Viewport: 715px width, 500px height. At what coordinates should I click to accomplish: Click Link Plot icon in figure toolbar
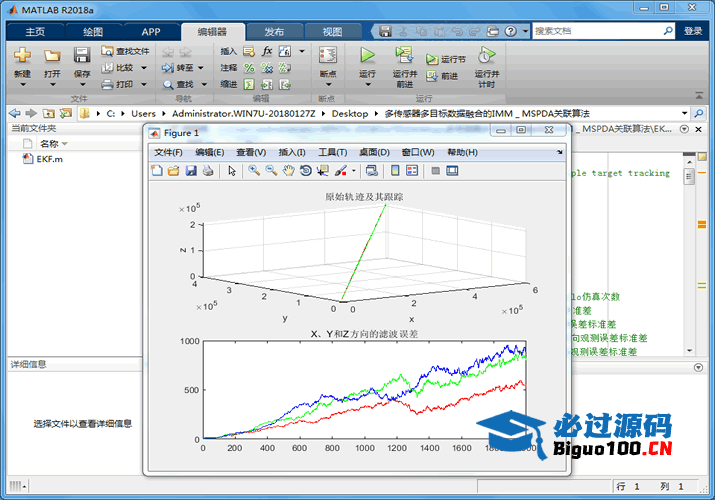click(x=372, y=171)
